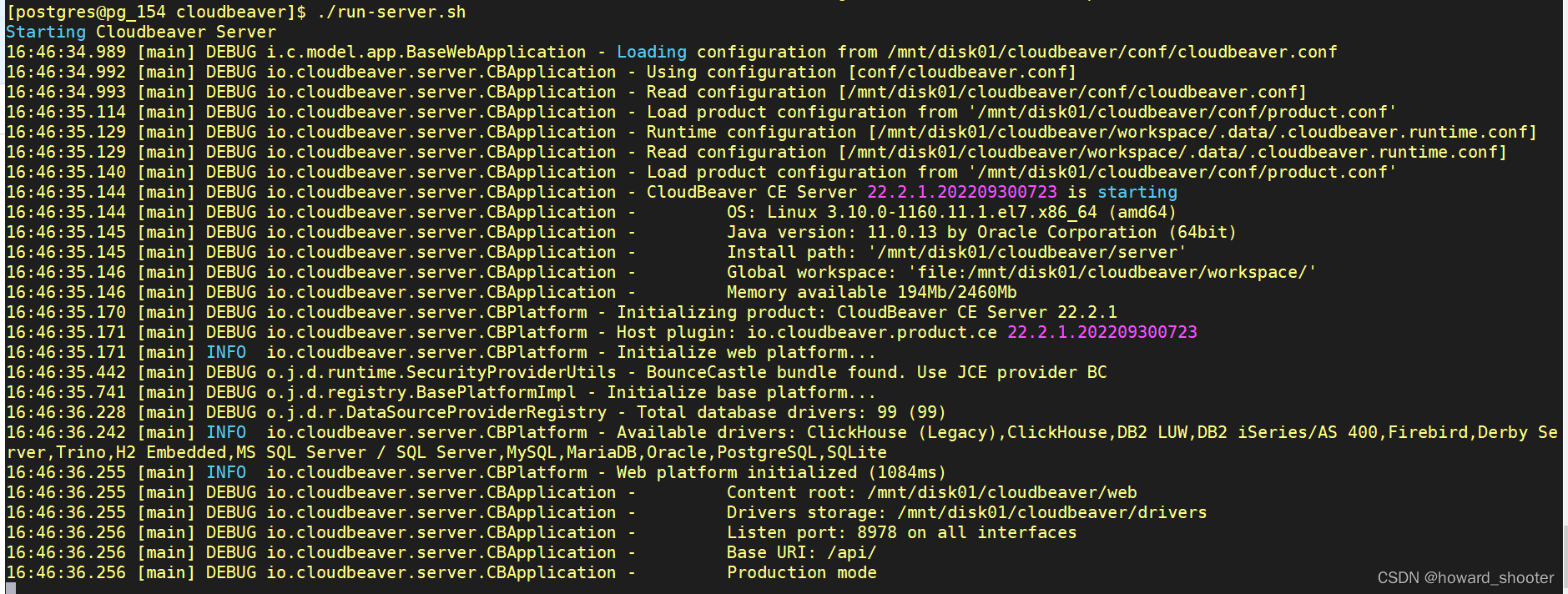Click 'Java version: 11.0.13 by Oracle Corporation'
The height and width of the screenshot is (594, 1568).
942,233
